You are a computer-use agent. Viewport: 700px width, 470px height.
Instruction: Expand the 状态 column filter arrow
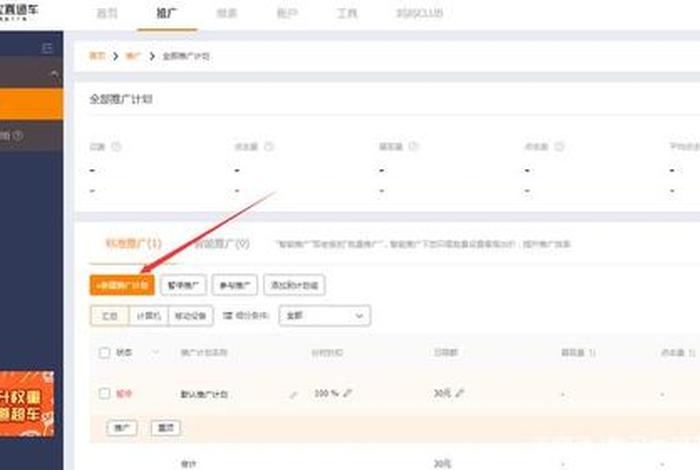(155, 352)
